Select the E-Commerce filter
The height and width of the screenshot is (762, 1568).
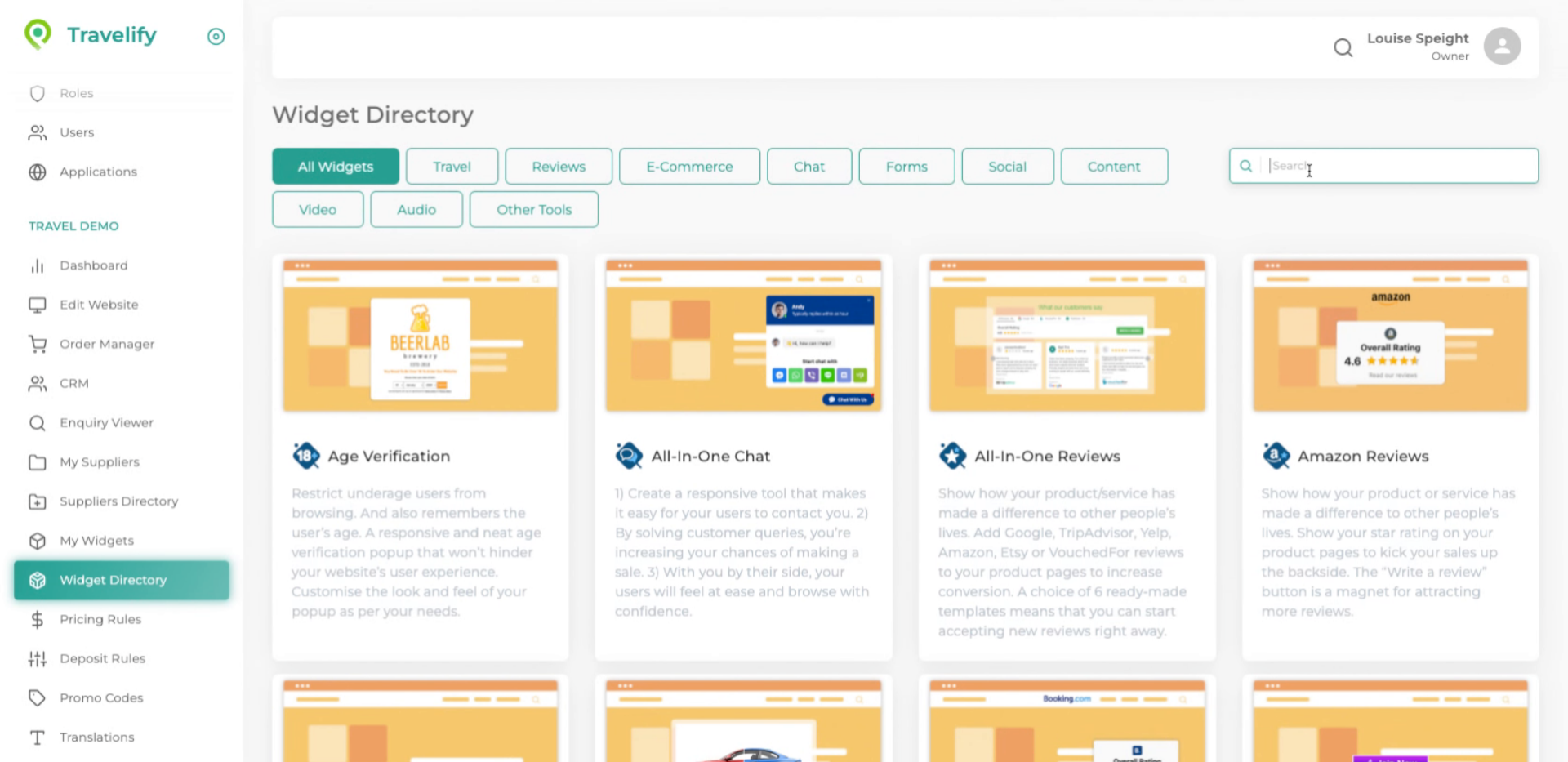point(689,166)
